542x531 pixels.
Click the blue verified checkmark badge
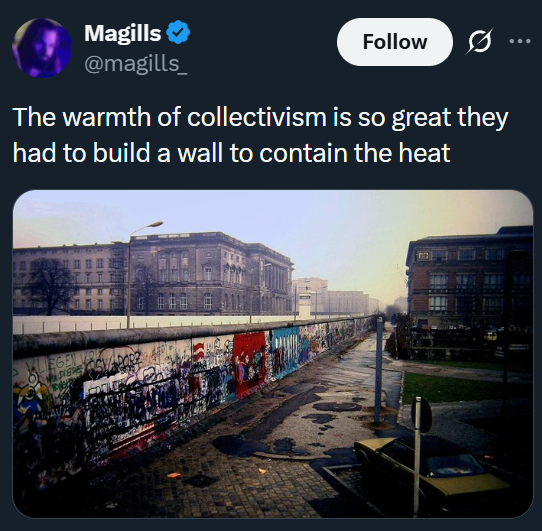coord(178,32)
